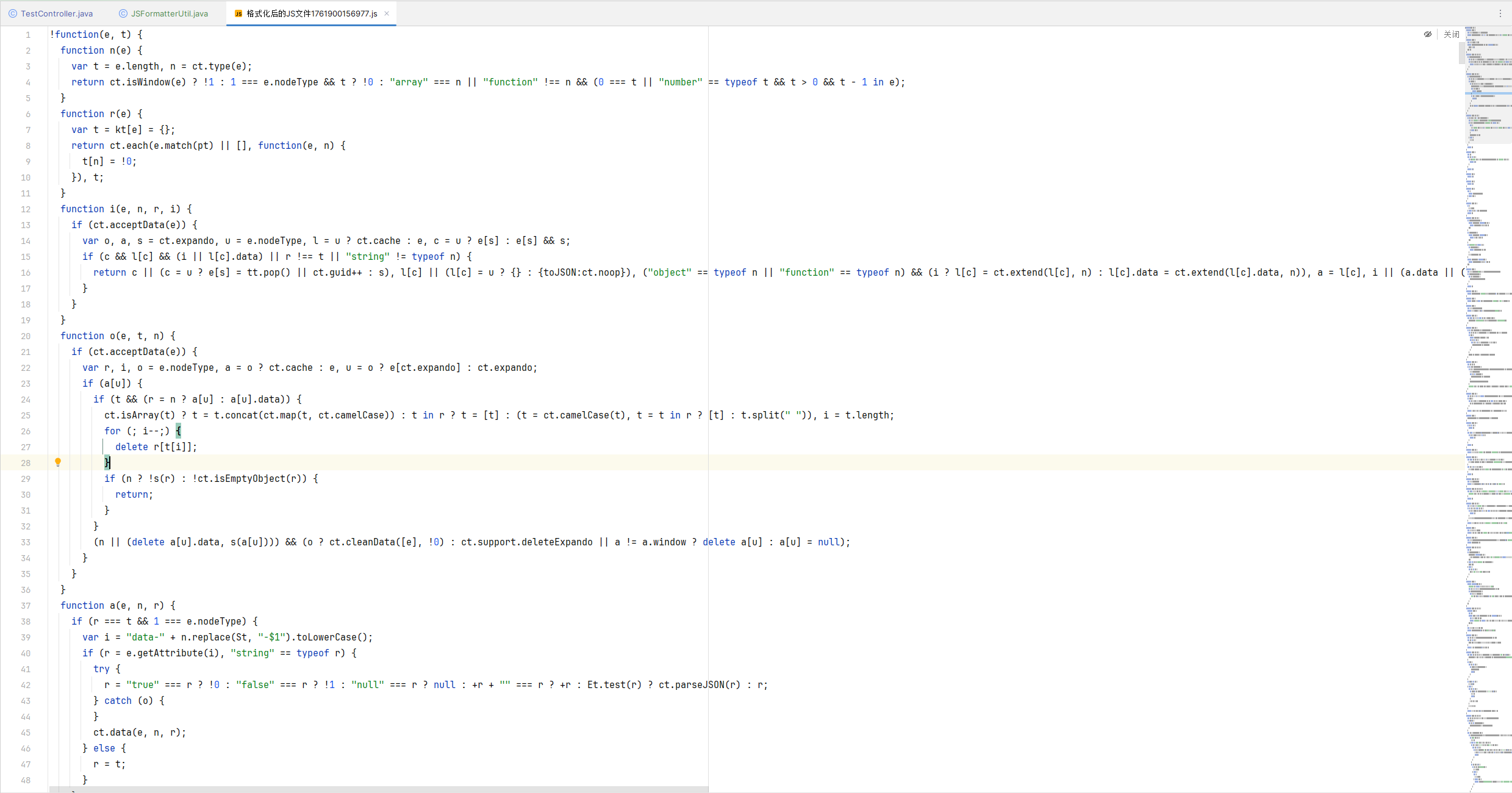Open the three-dot tab options menu
Screen dimensions: 1512x793
pos(1500,13)
